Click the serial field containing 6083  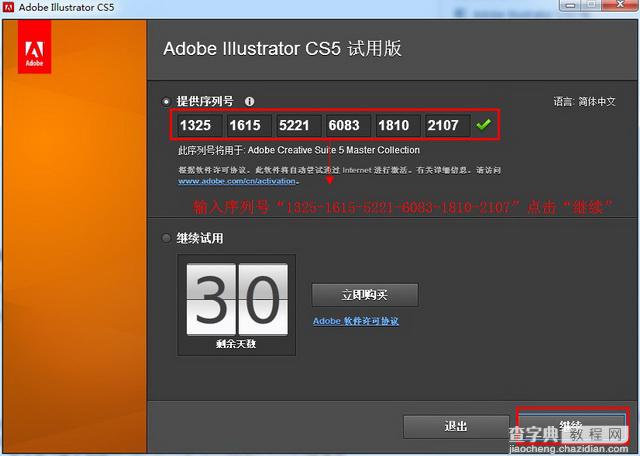pos(348,125)
